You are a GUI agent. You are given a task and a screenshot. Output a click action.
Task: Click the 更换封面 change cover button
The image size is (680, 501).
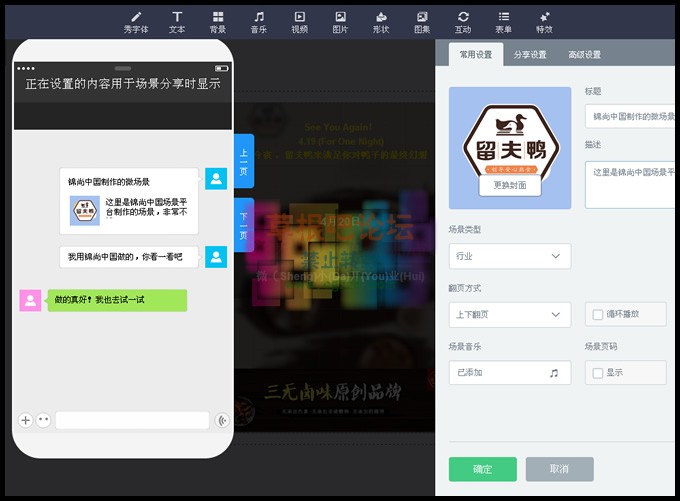pyautogui.click(x=510, y=186)
